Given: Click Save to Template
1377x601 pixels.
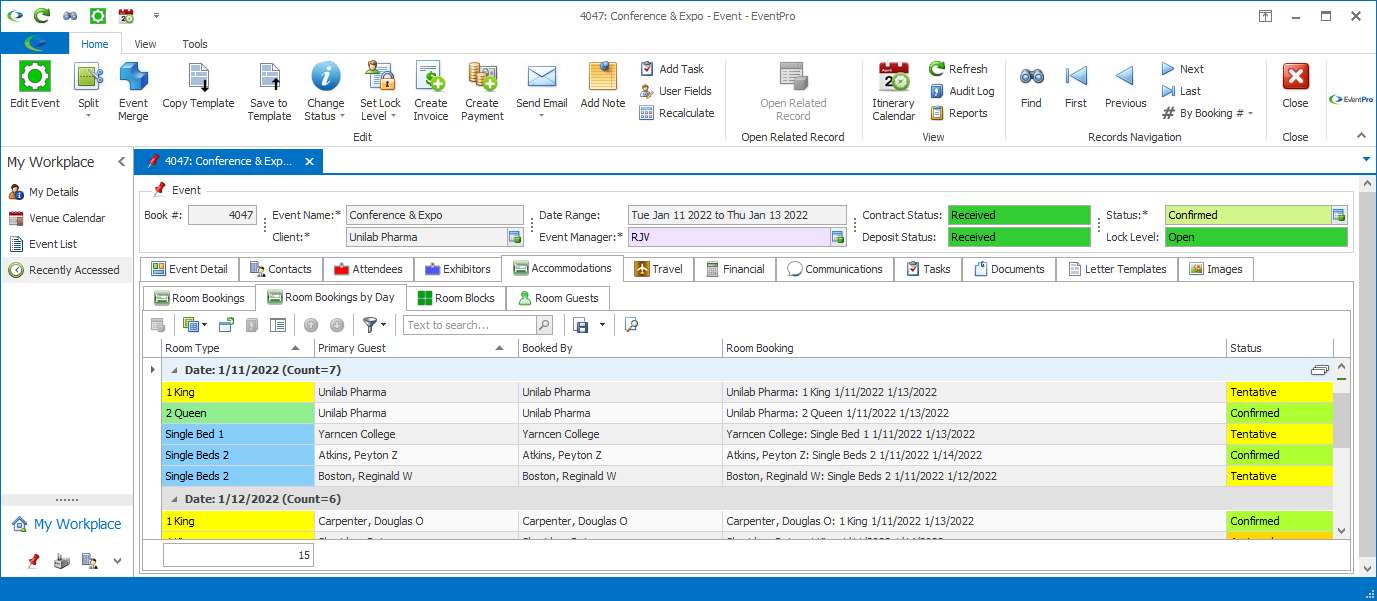Looking at the screenshot, I should [x=269, y=77].
